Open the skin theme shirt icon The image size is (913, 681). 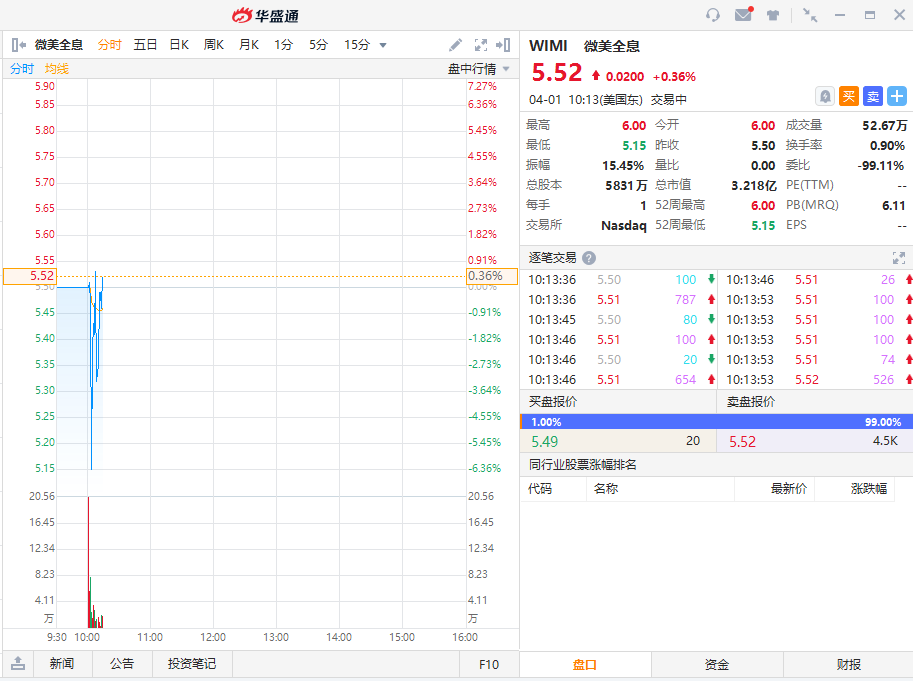773,15
